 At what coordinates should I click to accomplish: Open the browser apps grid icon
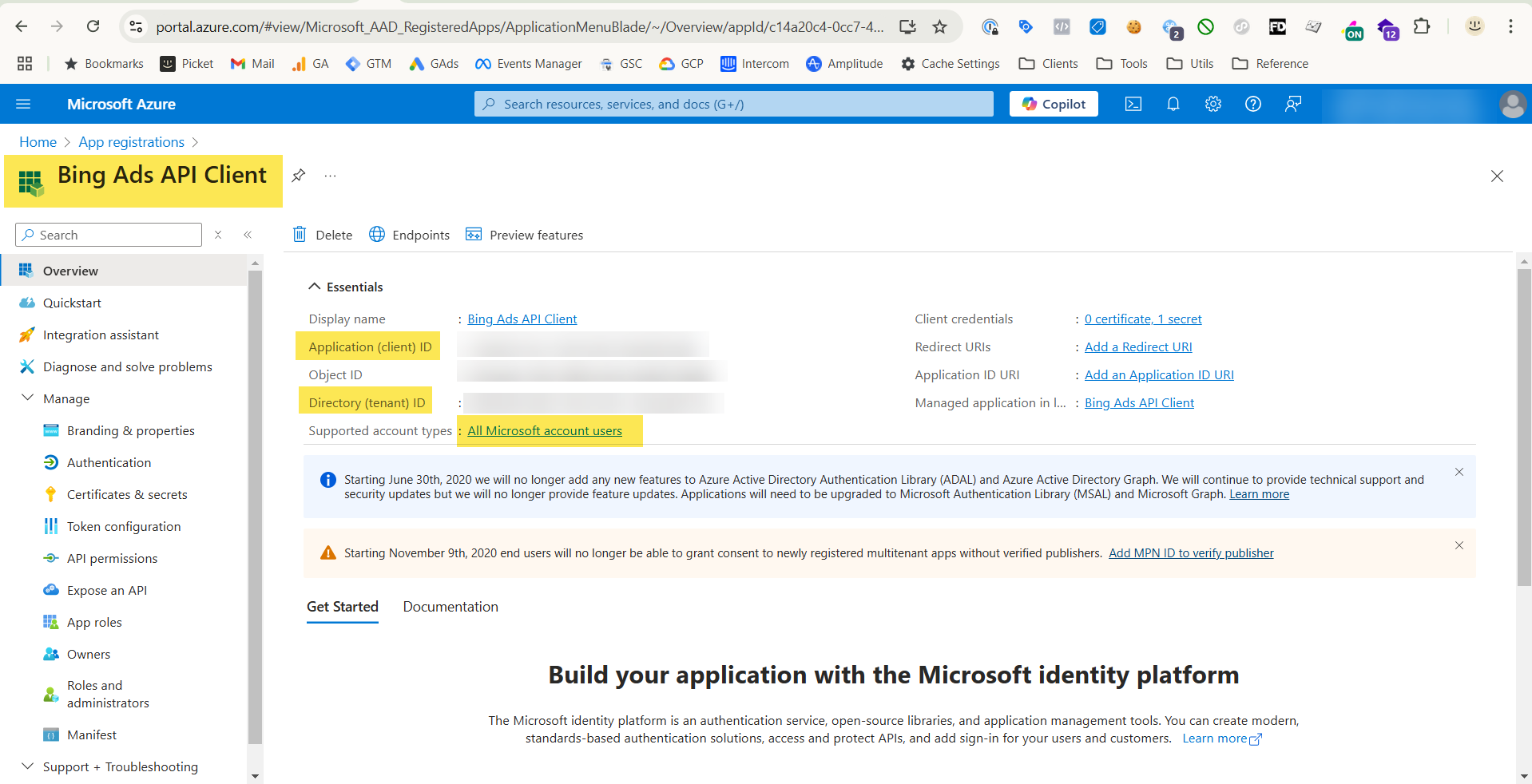tap(25, 64)
